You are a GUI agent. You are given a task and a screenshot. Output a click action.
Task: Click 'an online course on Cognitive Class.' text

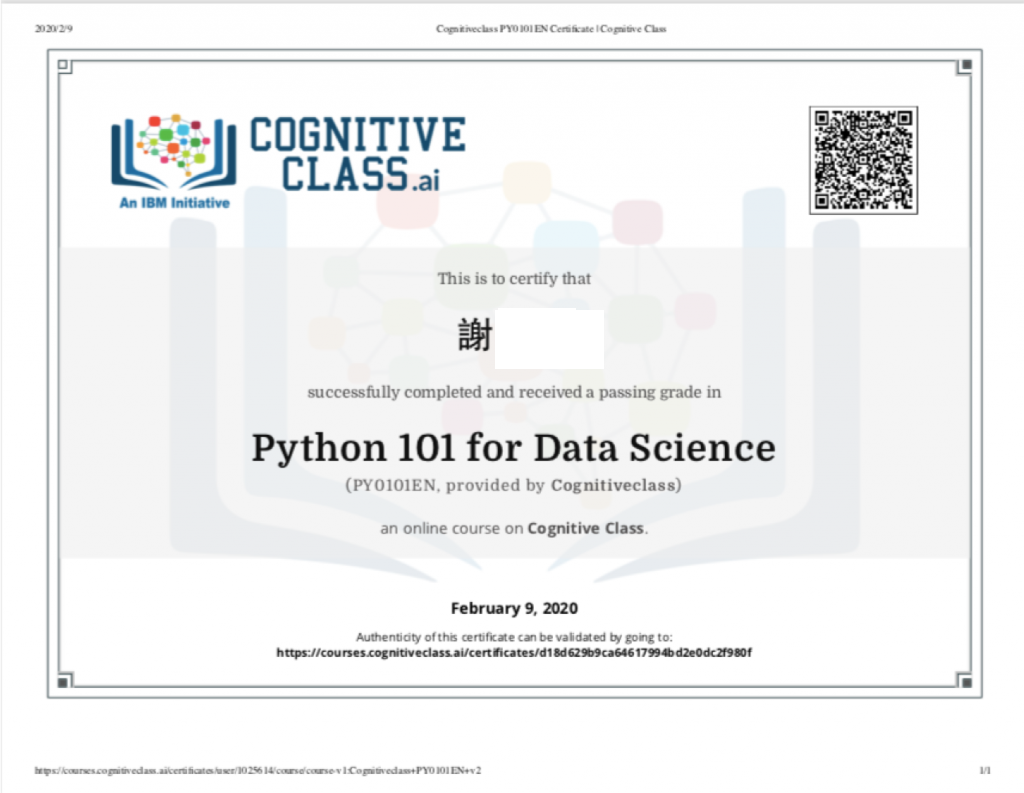pyautogui.click(x=514, y=528)
